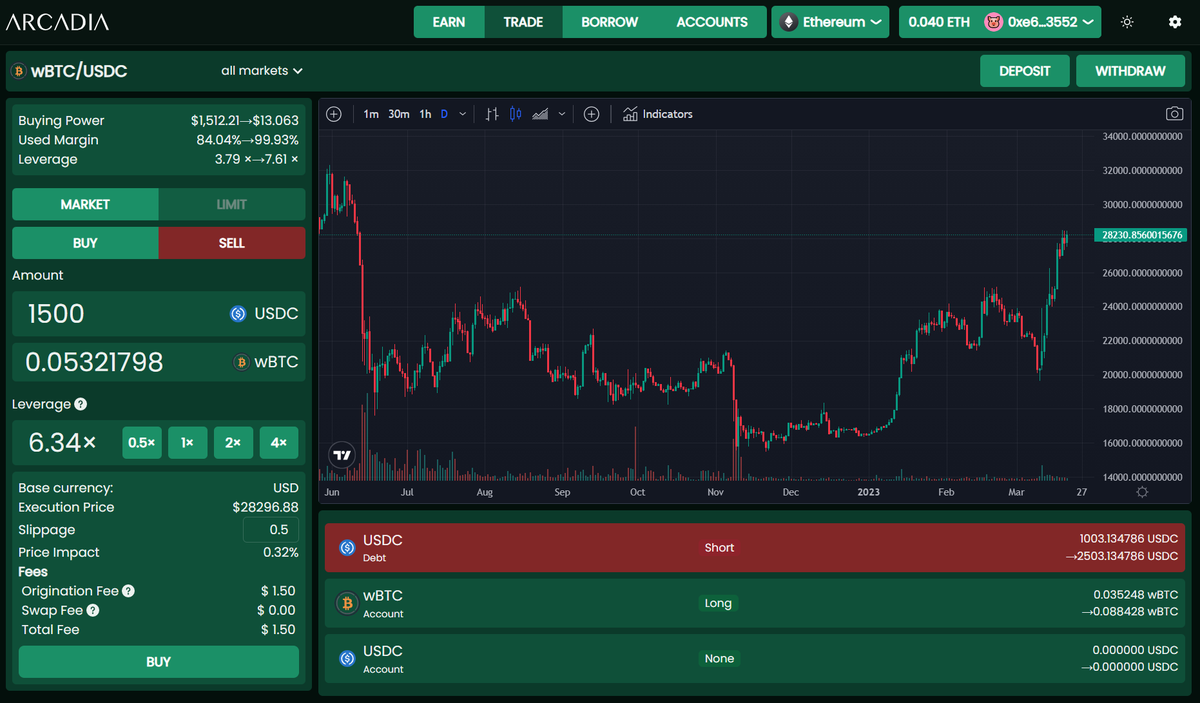The height and width of the screenshot is (703, 1200).
Task: Edit the Slippage 0.5 field
Action: click(x=271, y=530)
